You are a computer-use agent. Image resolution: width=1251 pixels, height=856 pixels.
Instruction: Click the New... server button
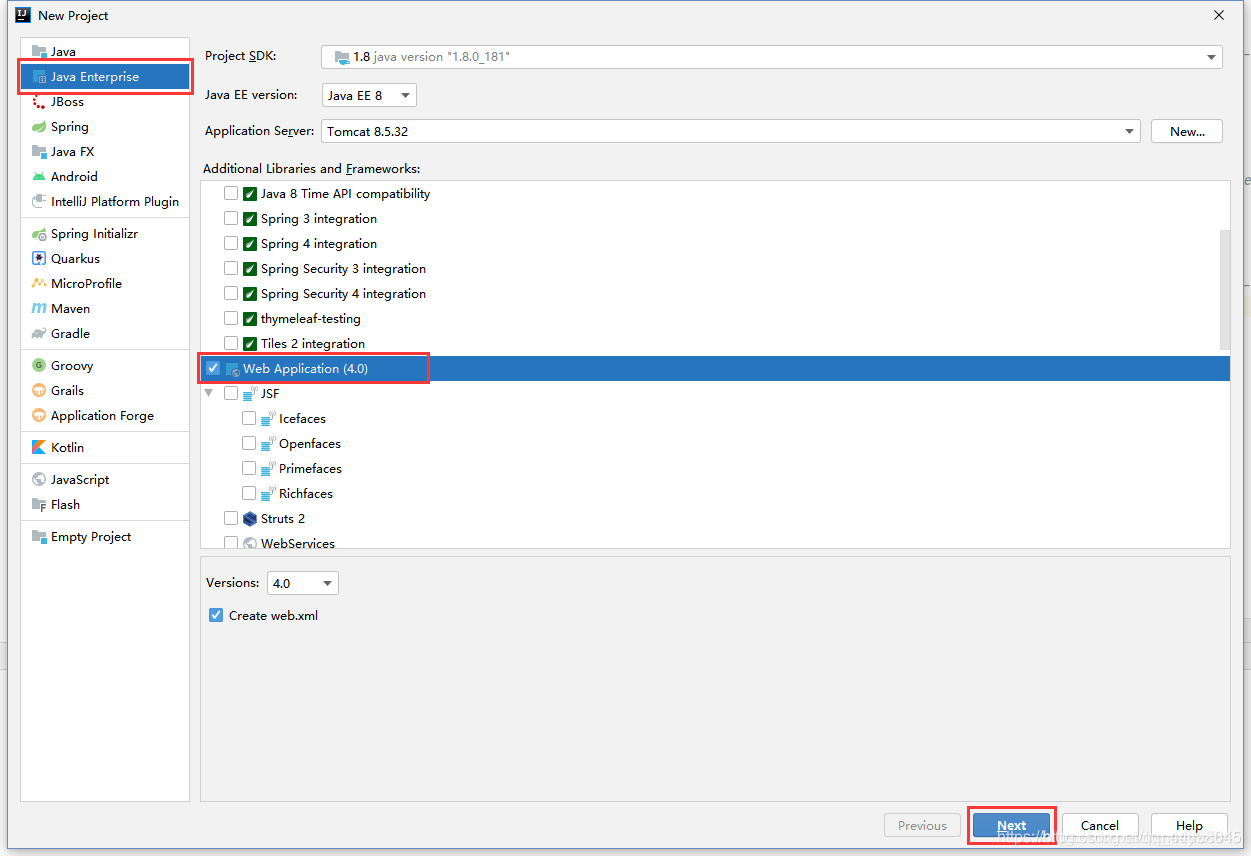pos(1187,131)
